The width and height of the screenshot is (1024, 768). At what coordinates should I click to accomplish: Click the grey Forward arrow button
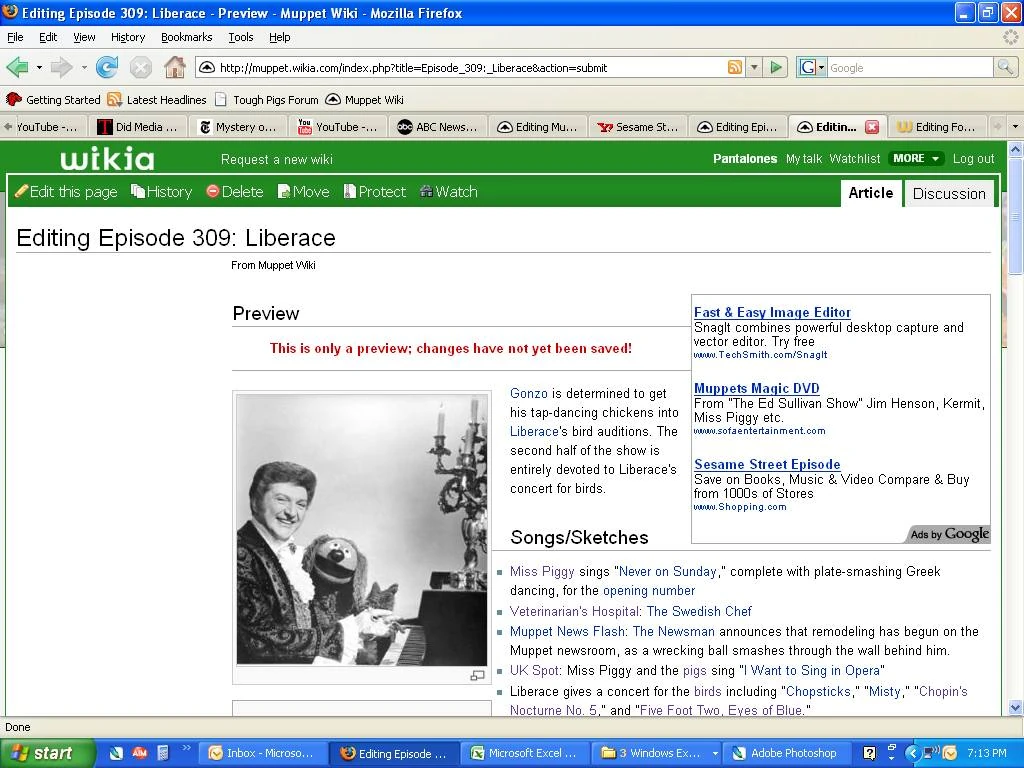61,67
